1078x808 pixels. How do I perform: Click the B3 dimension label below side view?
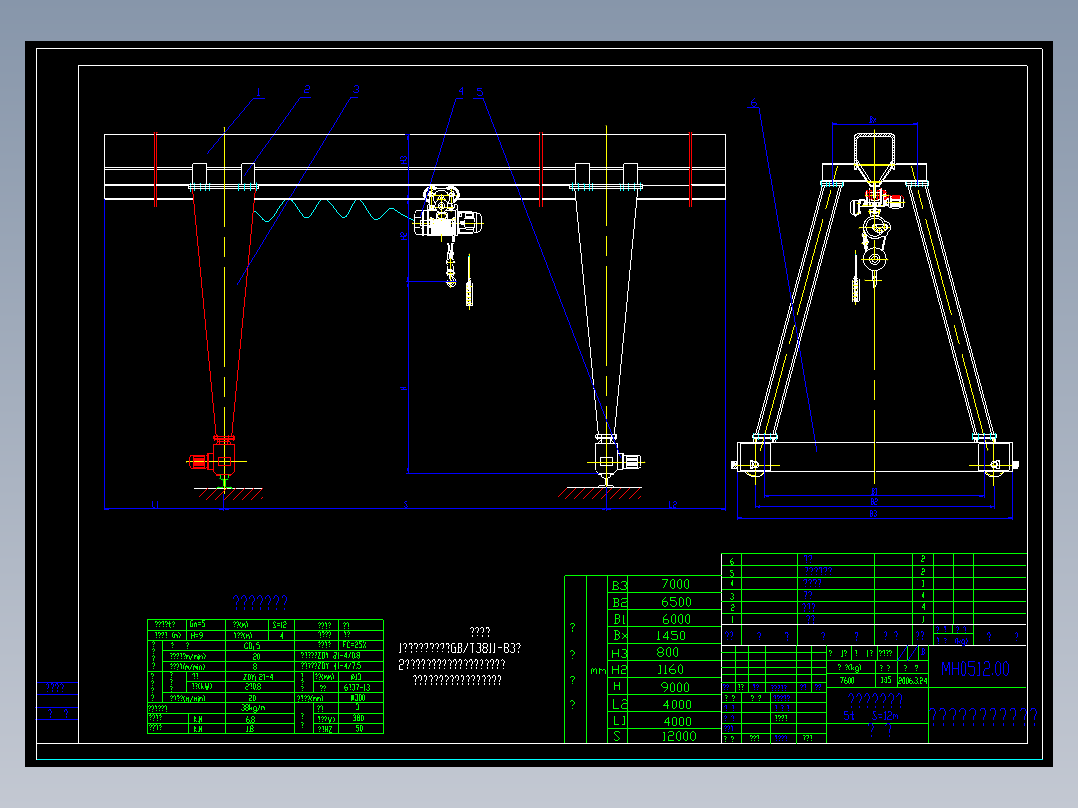873,514
